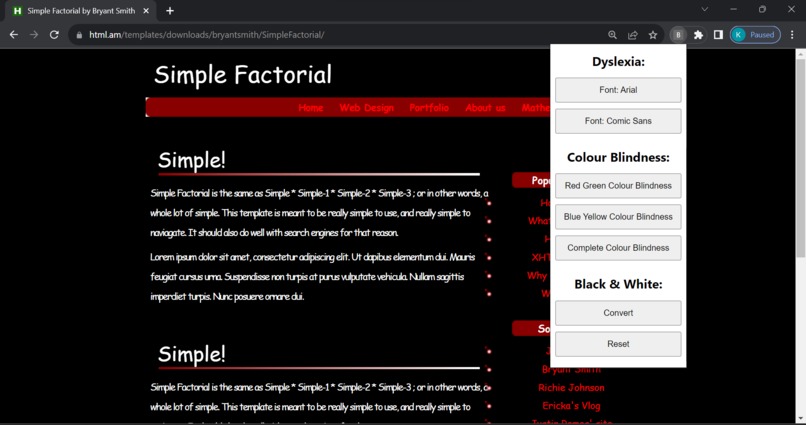Click the Convert black & white button
806x425 pixels.
(x=618, y=313)
